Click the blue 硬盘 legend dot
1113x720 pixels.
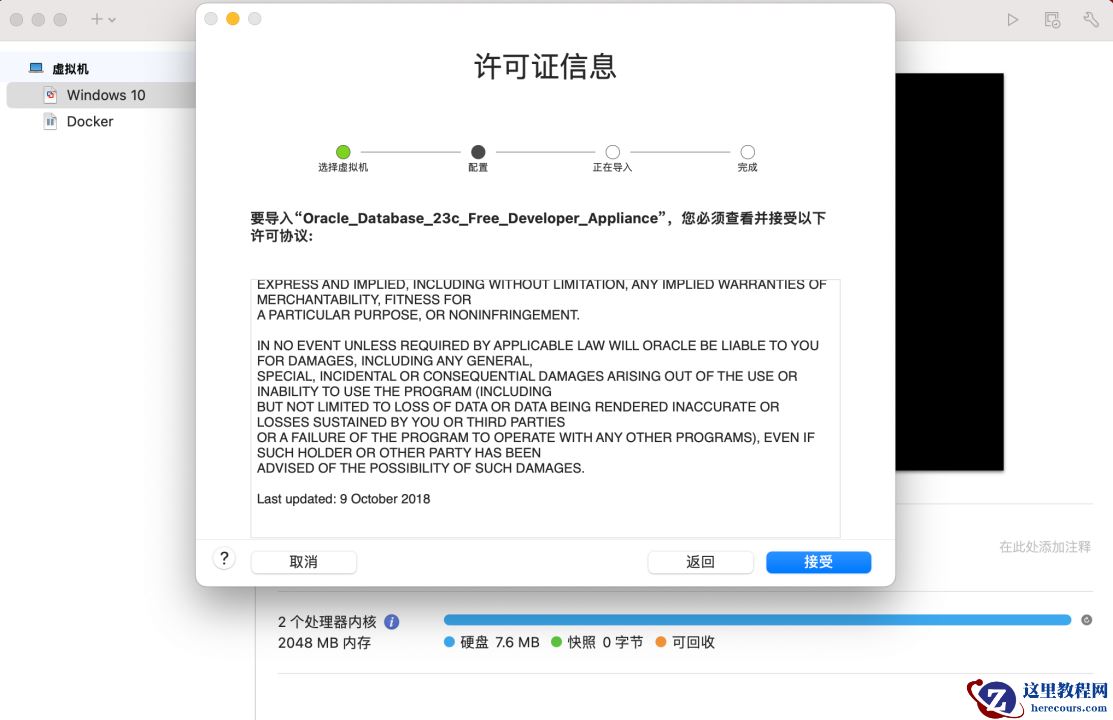(449, 642)
